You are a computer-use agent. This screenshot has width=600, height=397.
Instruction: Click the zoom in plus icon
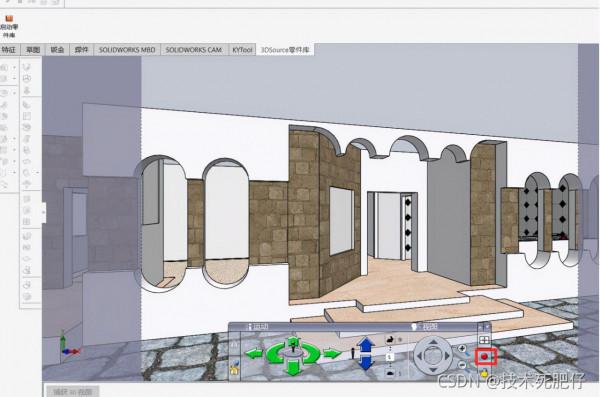(x=462, y=348)
